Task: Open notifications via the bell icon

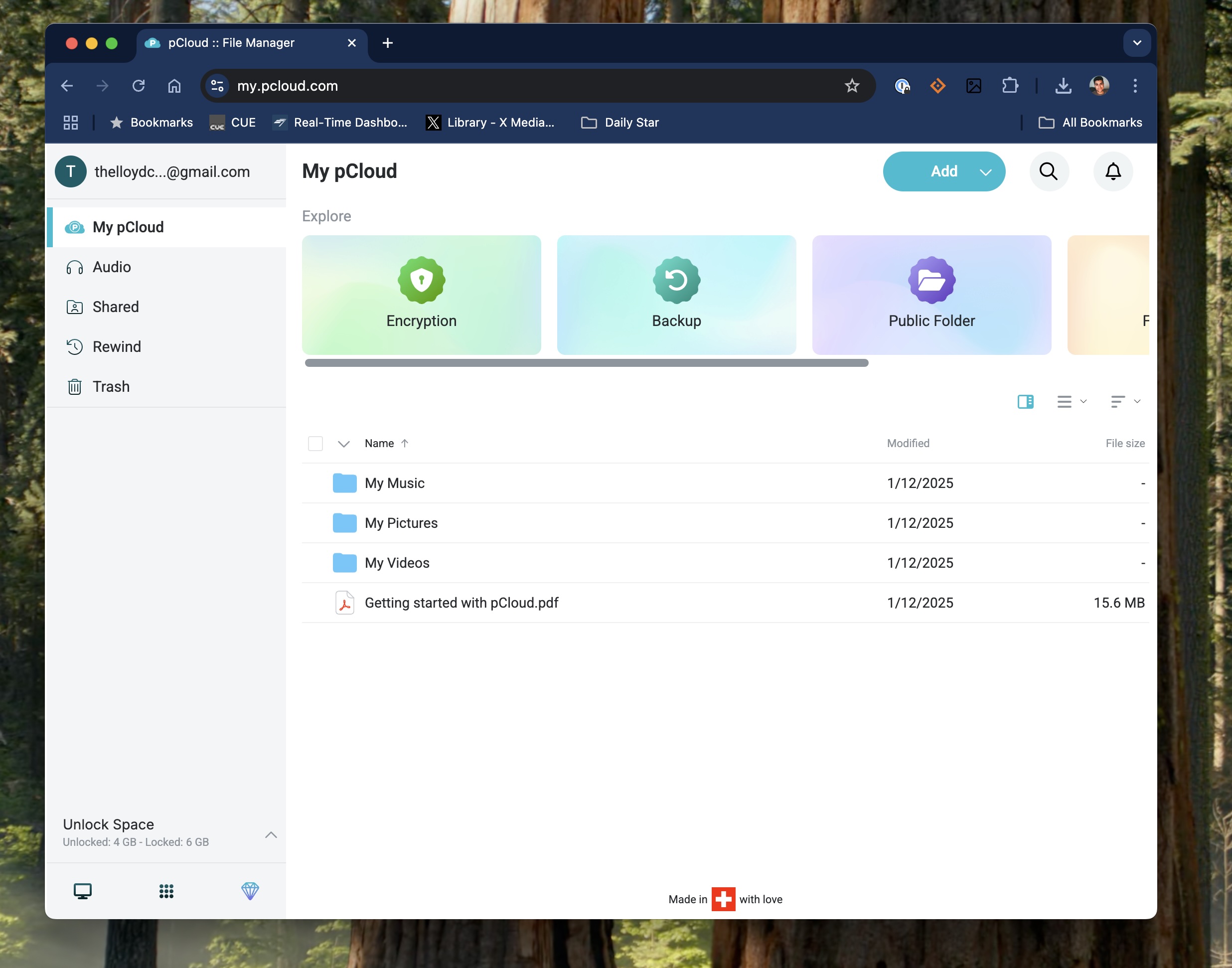Action: point(1112,171)
